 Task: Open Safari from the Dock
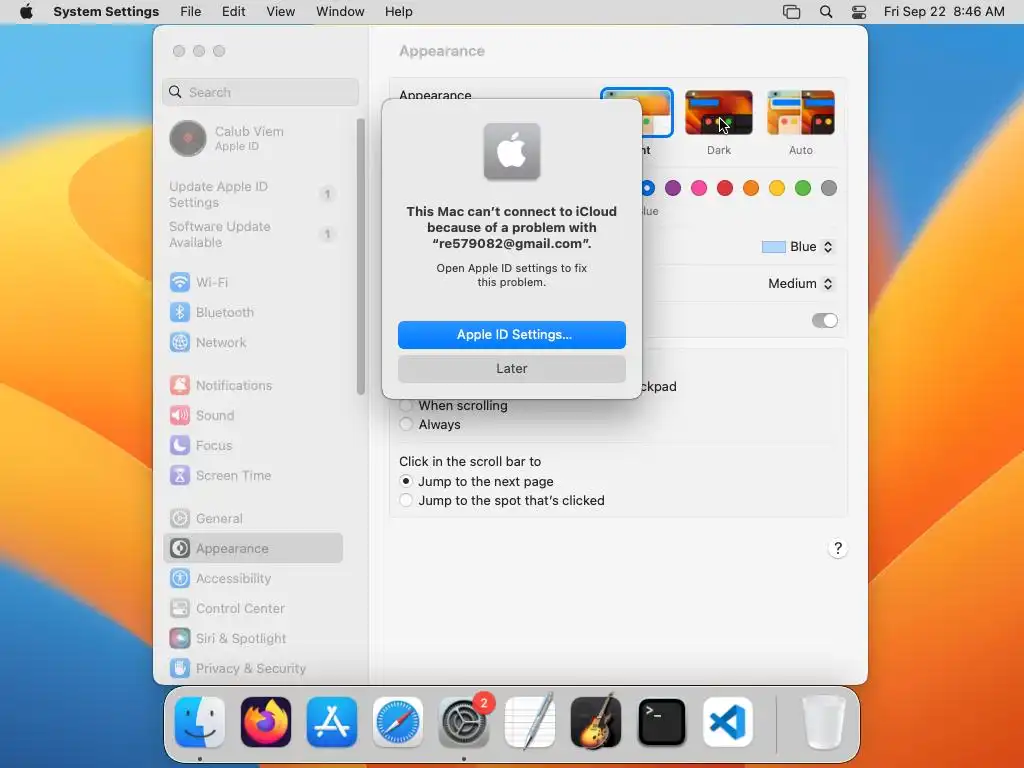[398, 722]
